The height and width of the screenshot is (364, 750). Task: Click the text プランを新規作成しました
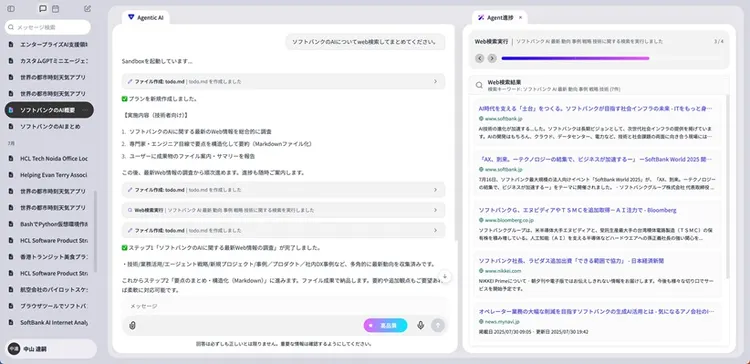(x=163, y=99)
